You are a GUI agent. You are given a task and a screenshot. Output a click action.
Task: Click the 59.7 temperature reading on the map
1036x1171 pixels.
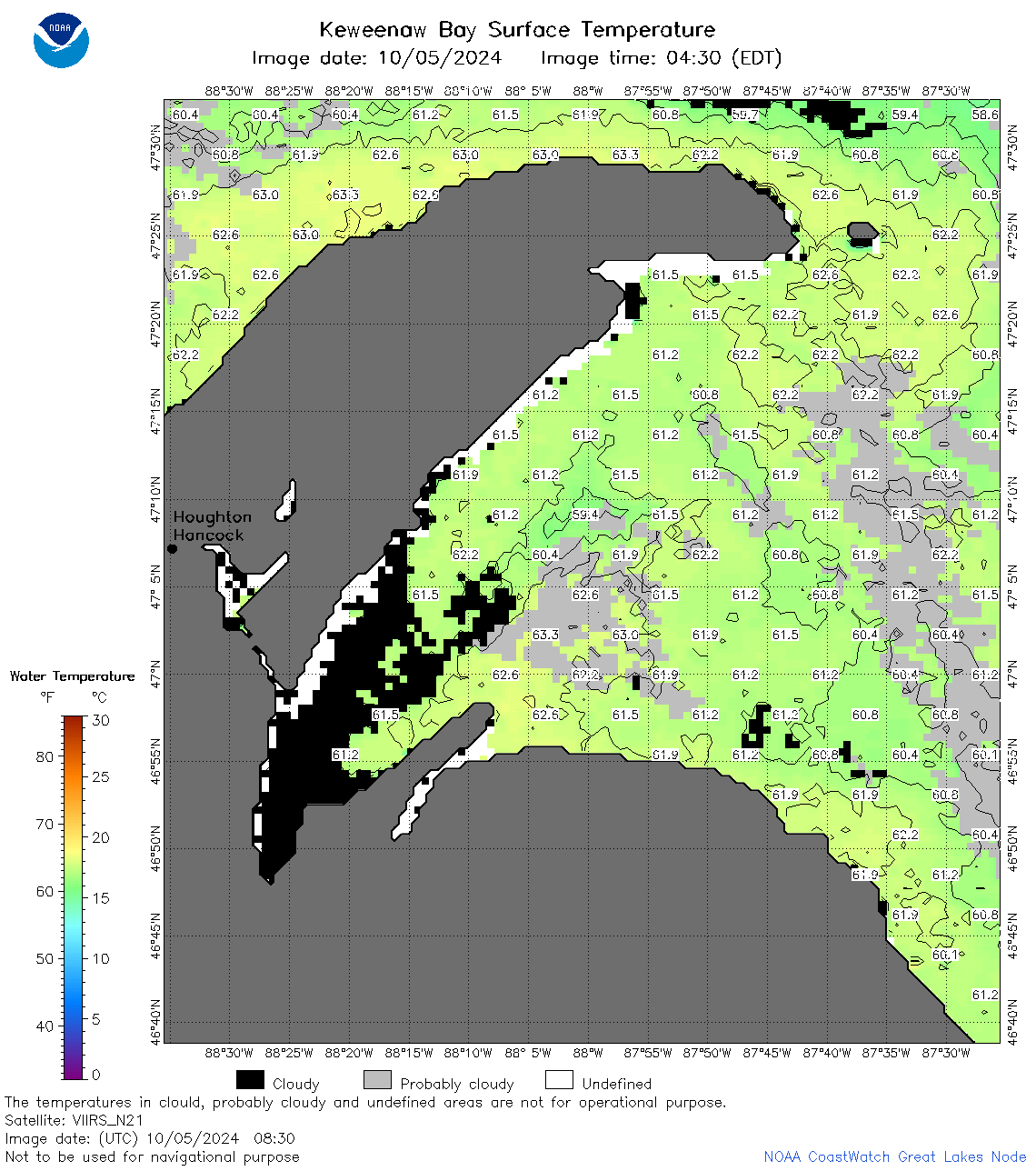744,115
